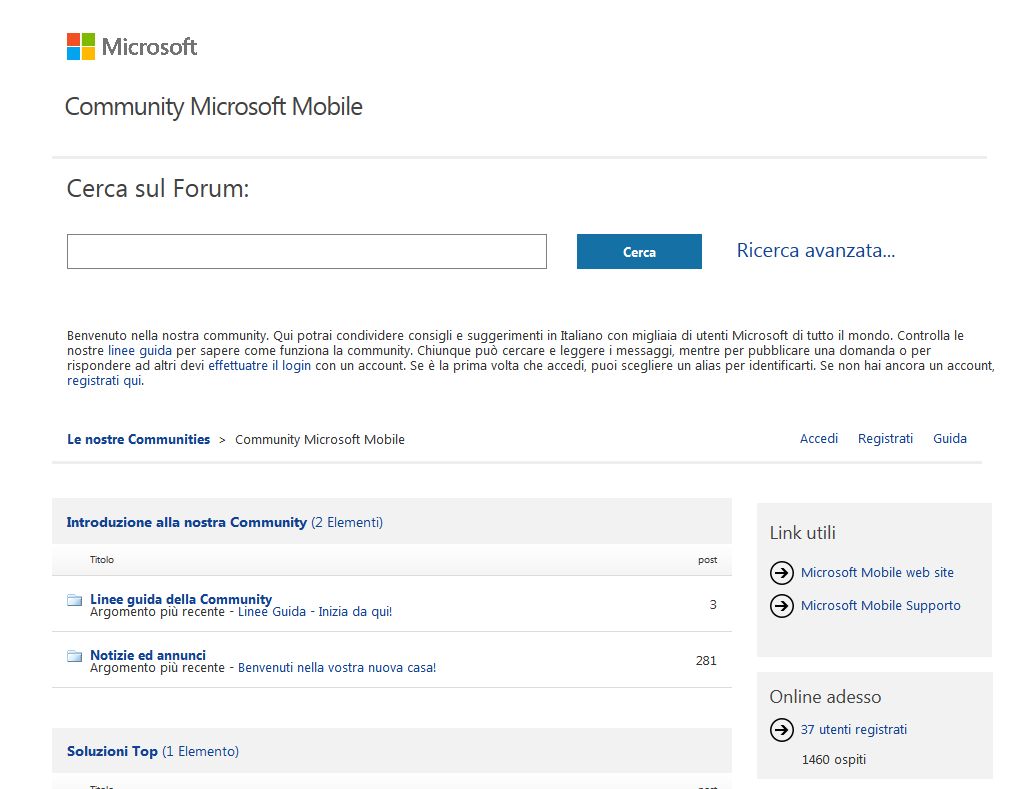Click the Online adesso heading
This screenshot has height=789, width=1026.
[x=825, y=697]
